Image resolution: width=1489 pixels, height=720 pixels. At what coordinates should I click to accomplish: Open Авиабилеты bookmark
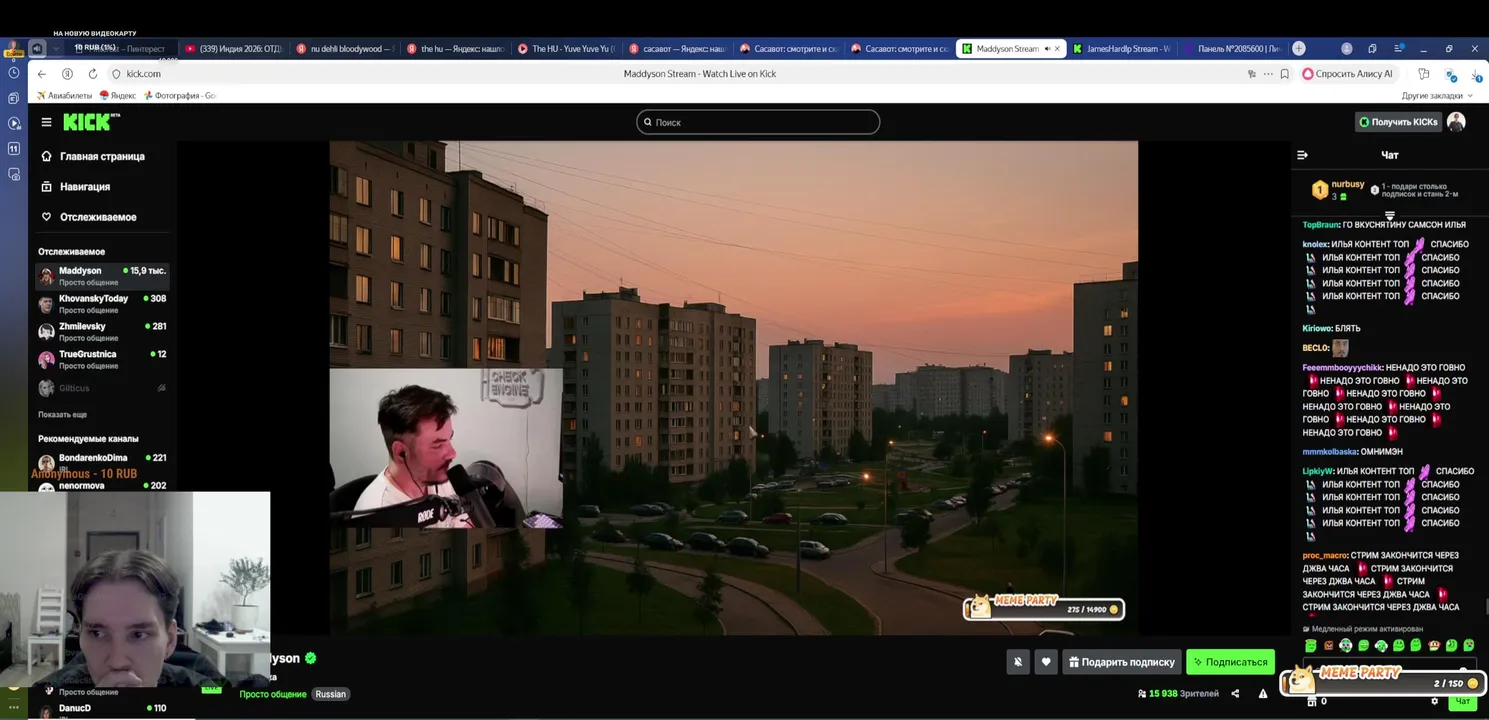(64, 96)
